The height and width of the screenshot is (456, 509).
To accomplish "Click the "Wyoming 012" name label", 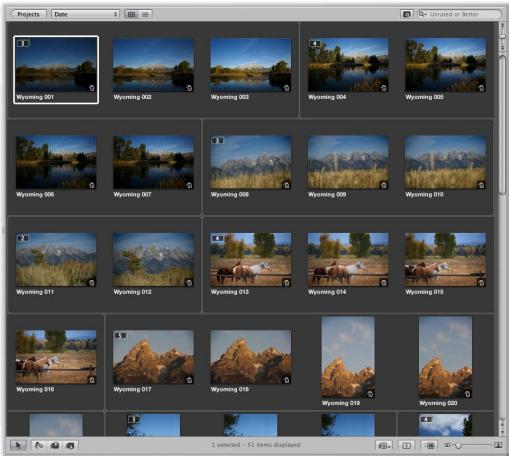I will coord(132,292).
